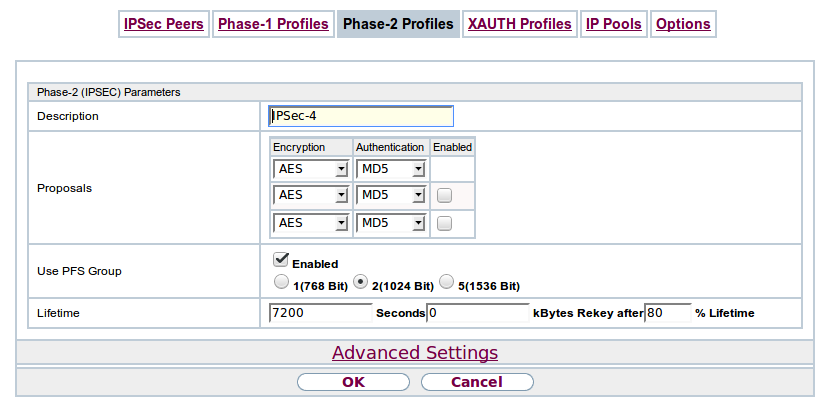829x411 pixels.
Task: Select PFS group 5 (1536 Bit)
Action: pyautogui.click(x=447, y=283)
